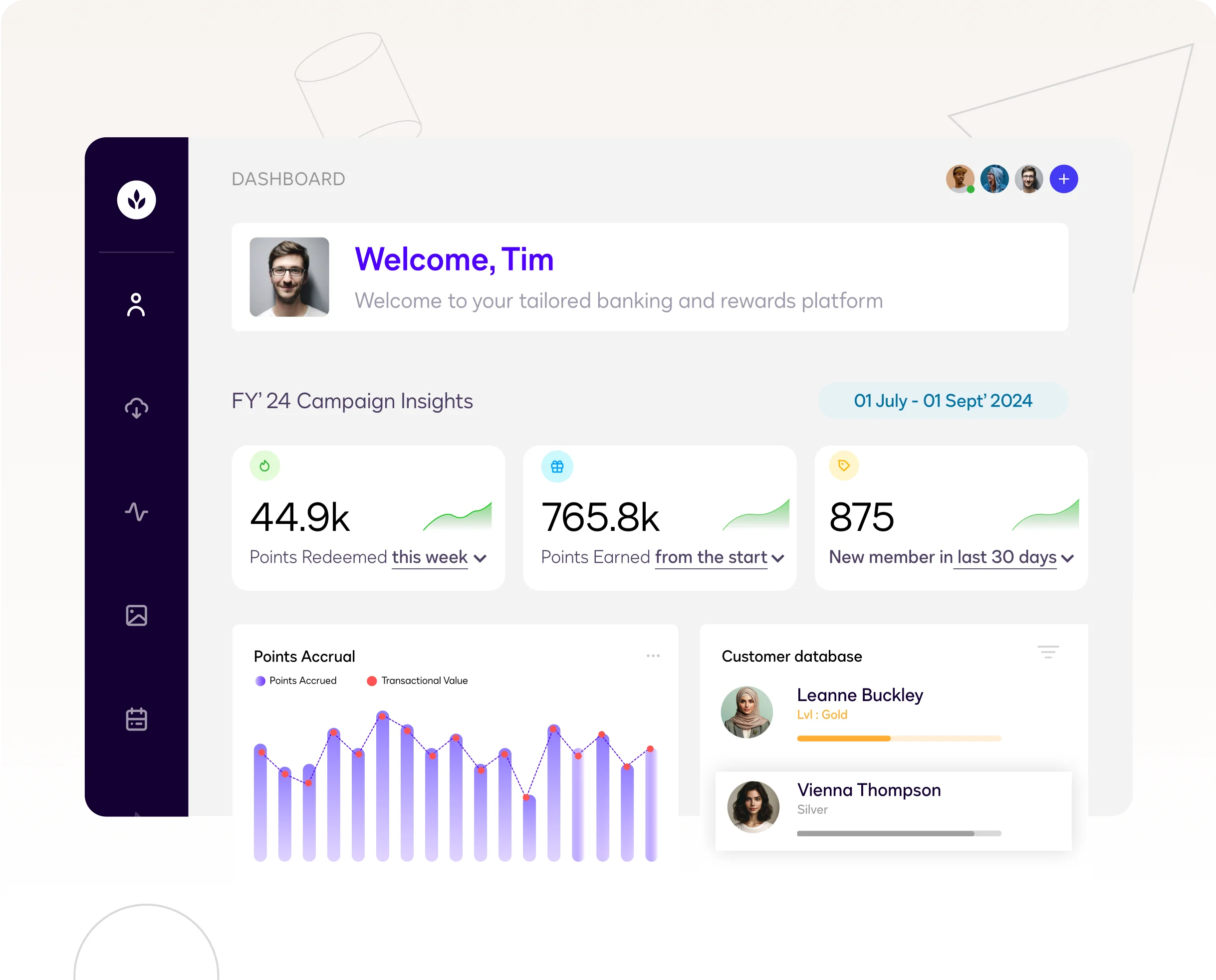Click the yellow tag icon on 875 card
The image size is (1216, 980).
tap(844, 466)
